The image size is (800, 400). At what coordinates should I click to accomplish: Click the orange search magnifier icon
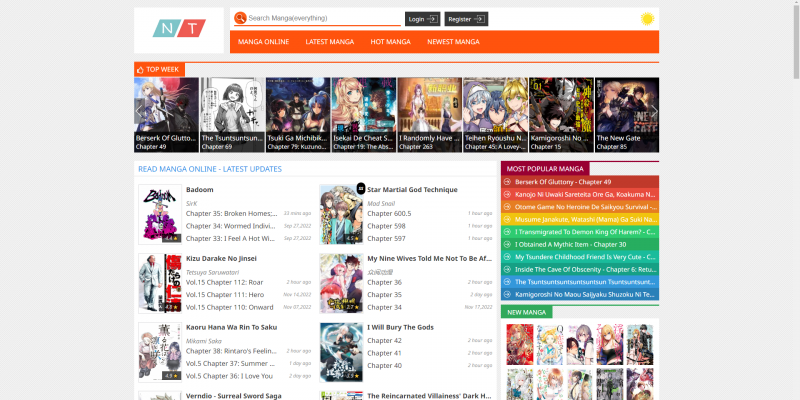click(x=240, y=18)
